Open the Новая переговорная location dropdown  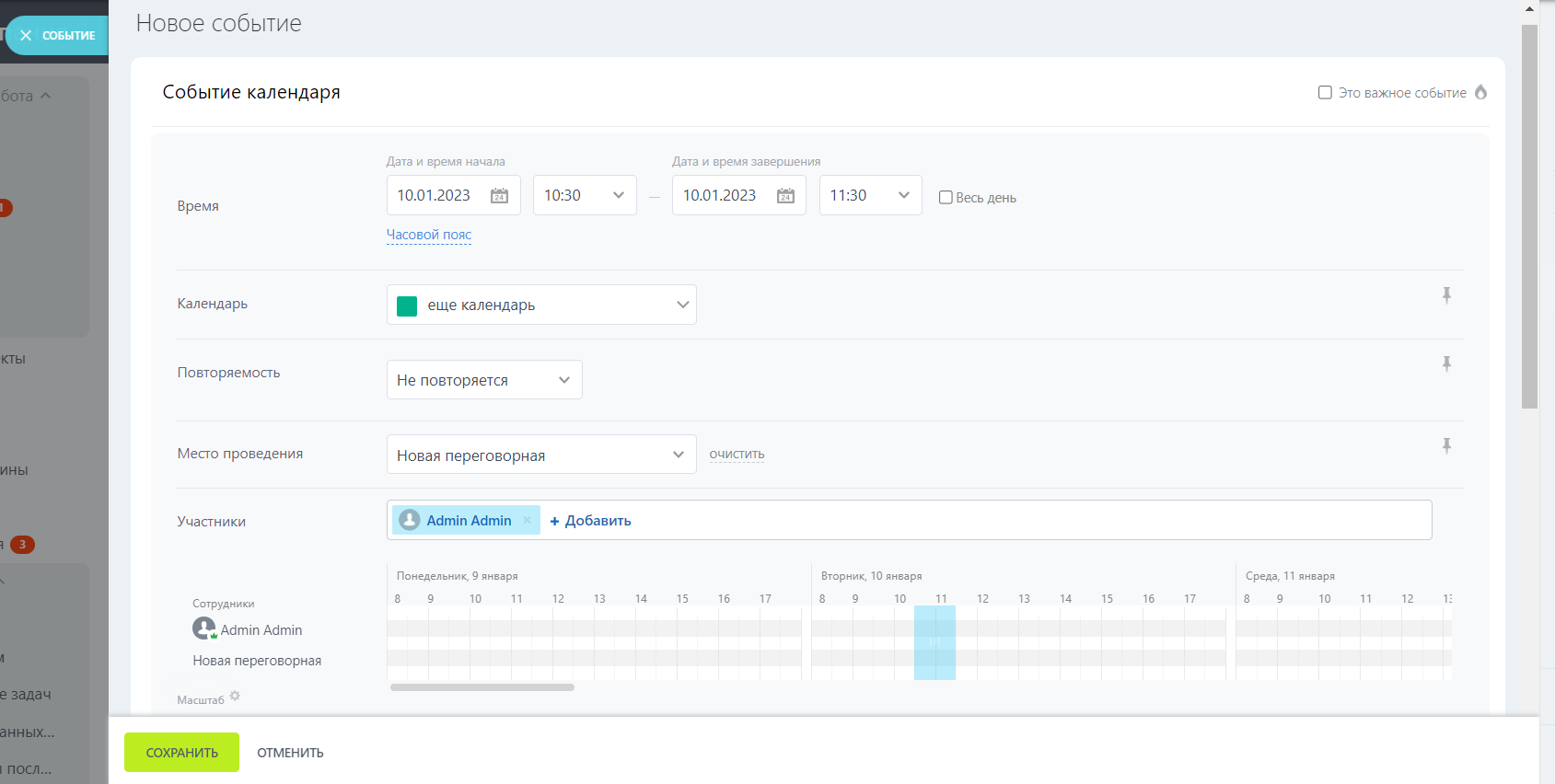coord(541,455)
